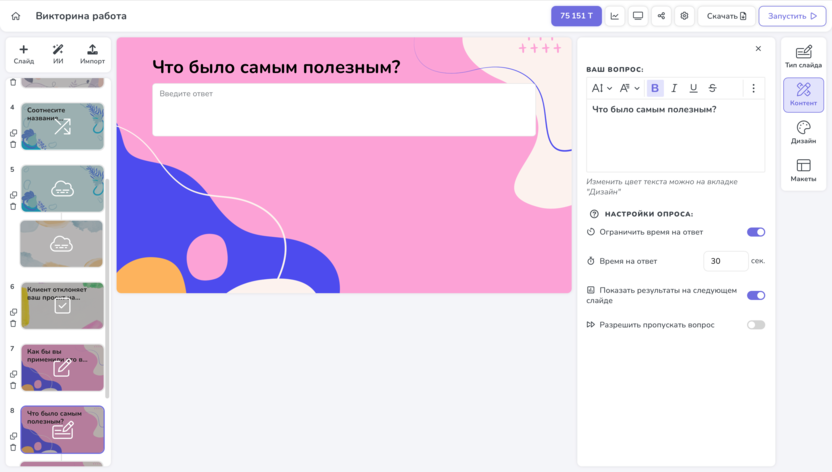Viewport: 832px width, 472px height.
Task: Click the presentation screen icon
Action: pos(638,16)
